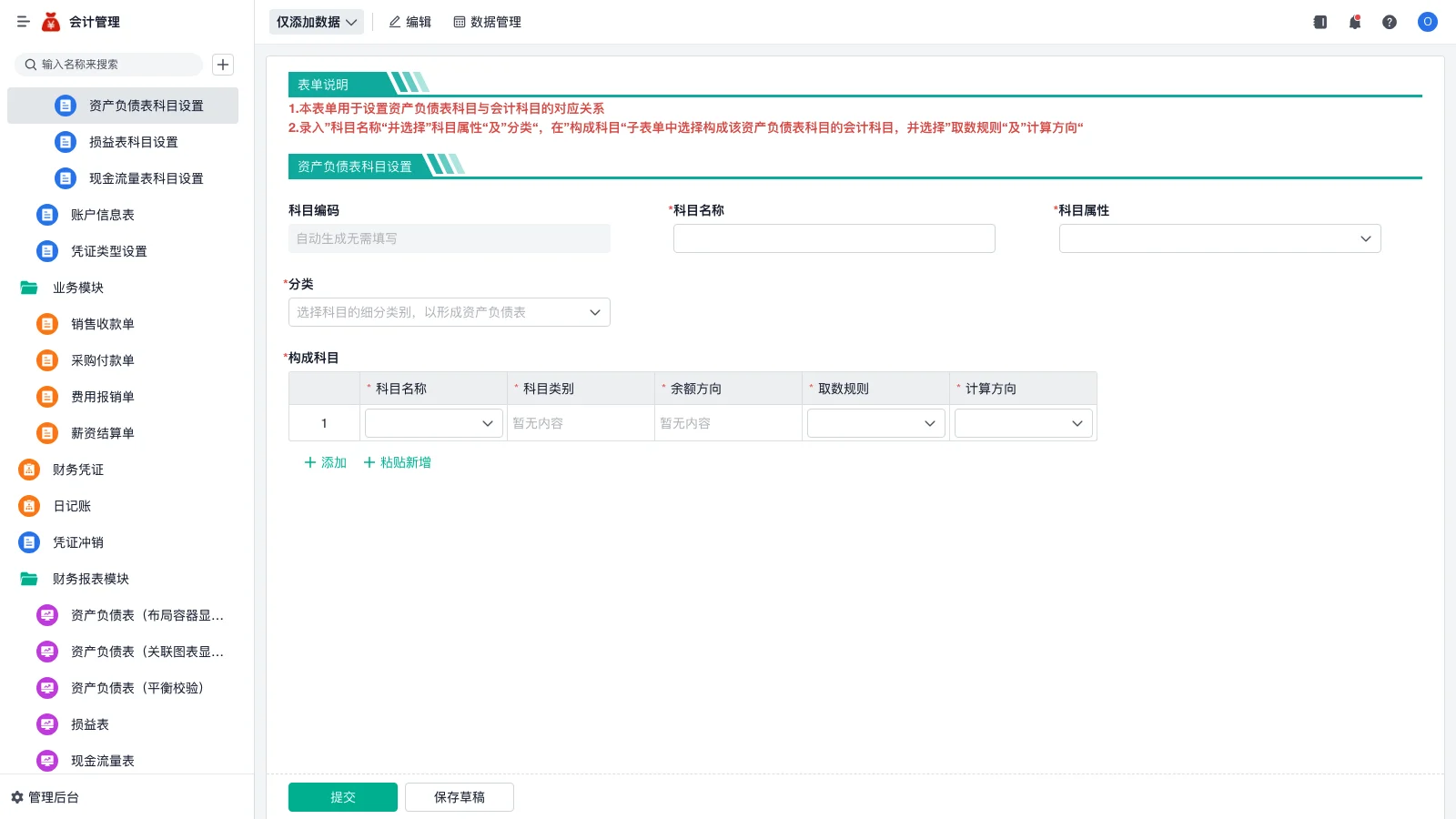
Task: Open 账户信息表 in sidebar
Action: (x=123, y=215)
